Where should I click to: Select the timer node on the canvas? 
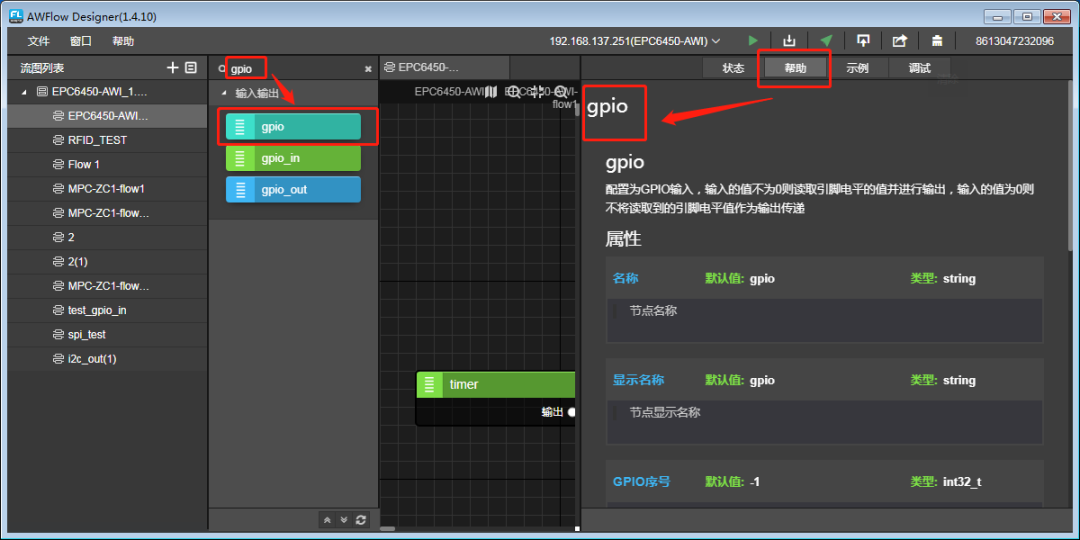pyautogui.click(x=496, y=384)
